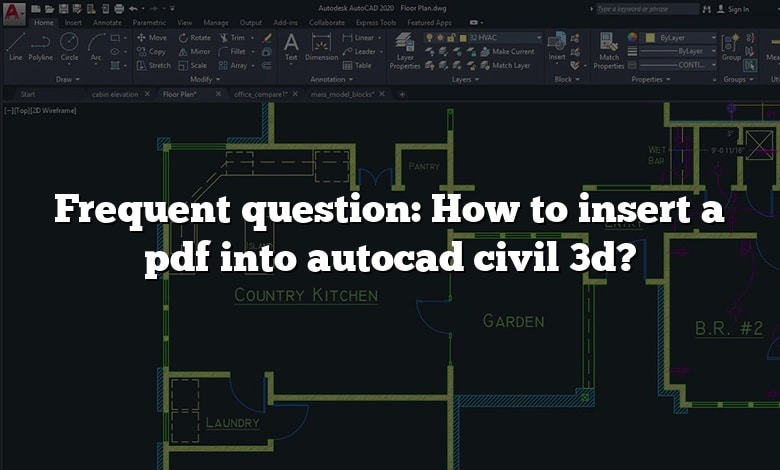Open the Parametric ribbon tab
Screen dimensions: 780x470
[x=149, y=22]
